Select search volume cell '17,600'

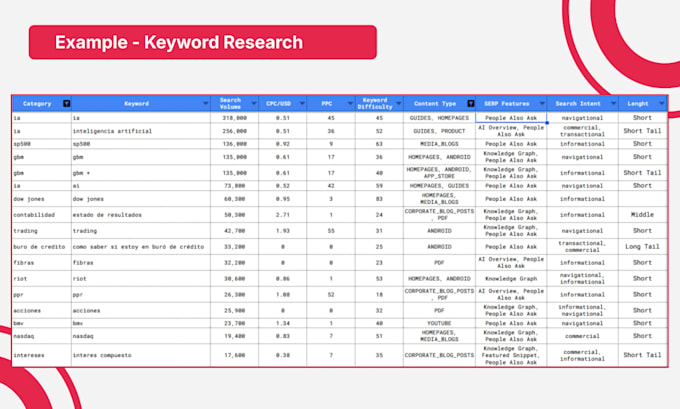[235, 355]
